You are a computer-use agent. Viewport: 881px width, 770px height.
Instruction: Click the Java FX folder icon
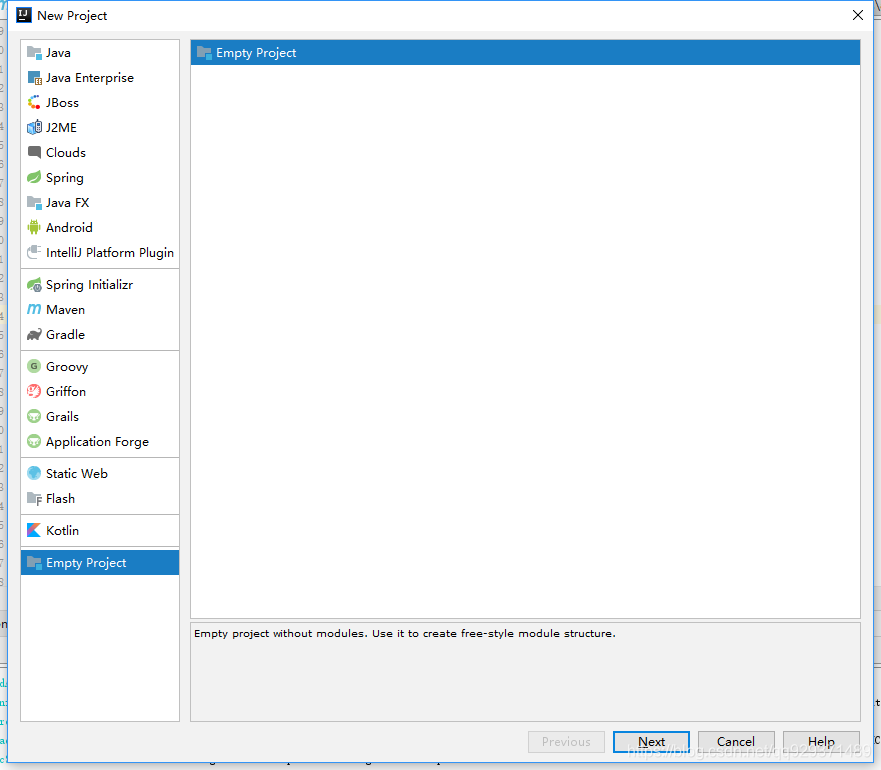click(x=34, y=202)
